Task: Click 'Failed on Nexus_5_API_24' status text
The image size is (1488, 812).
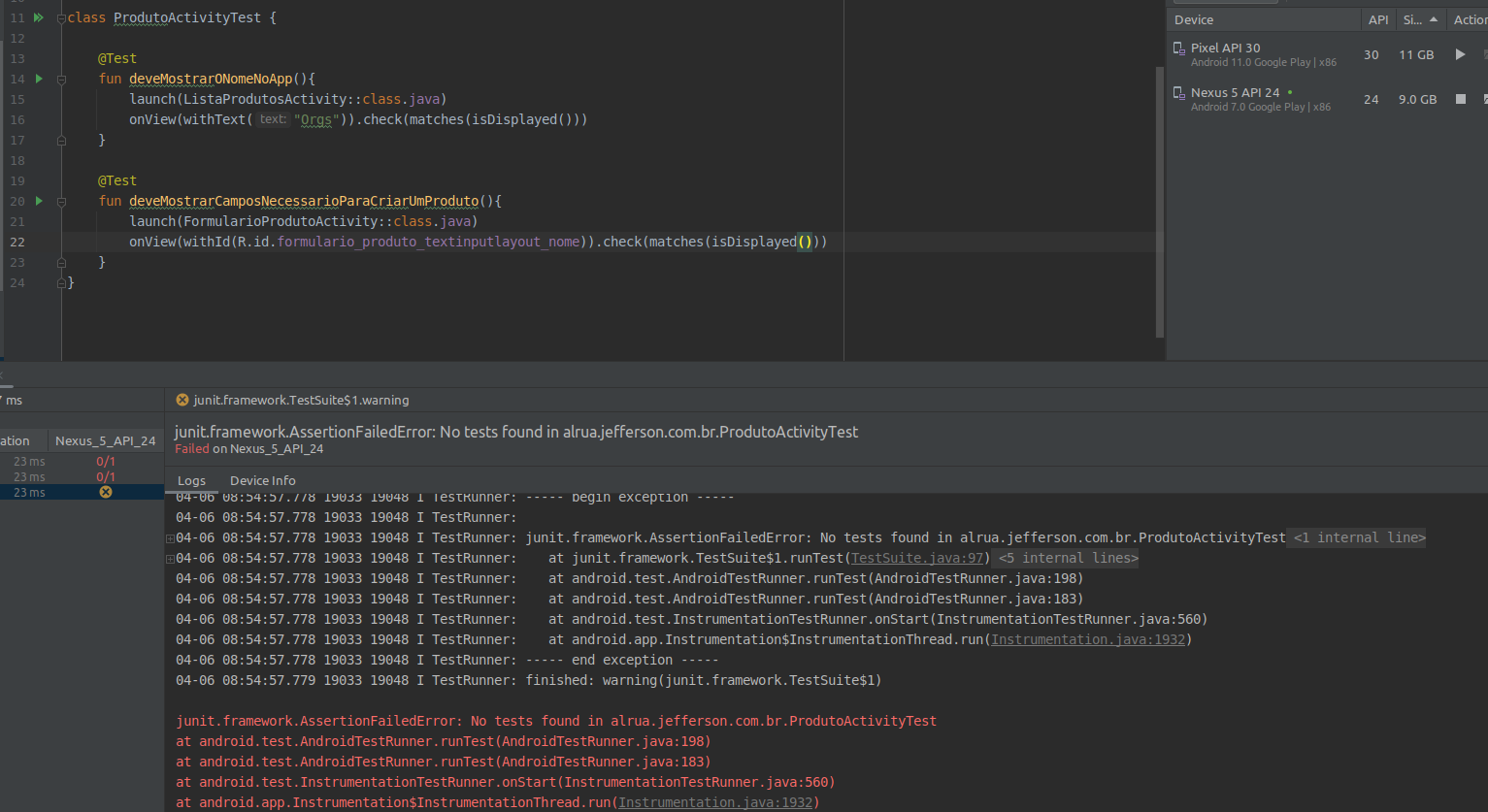Action: point(248,449)
